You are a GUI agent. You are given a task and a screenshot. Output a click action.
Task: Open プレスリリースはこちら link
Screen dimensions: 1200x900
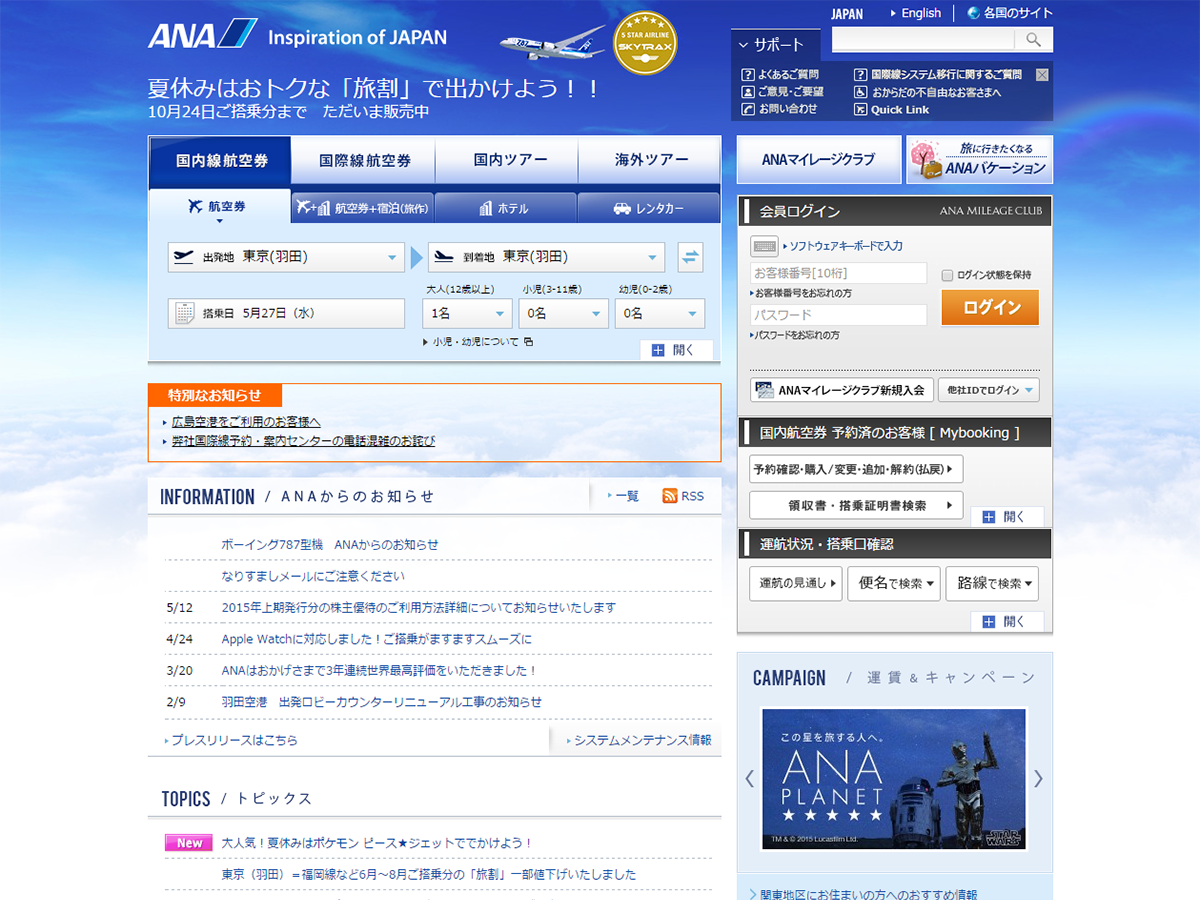[234, 740]
